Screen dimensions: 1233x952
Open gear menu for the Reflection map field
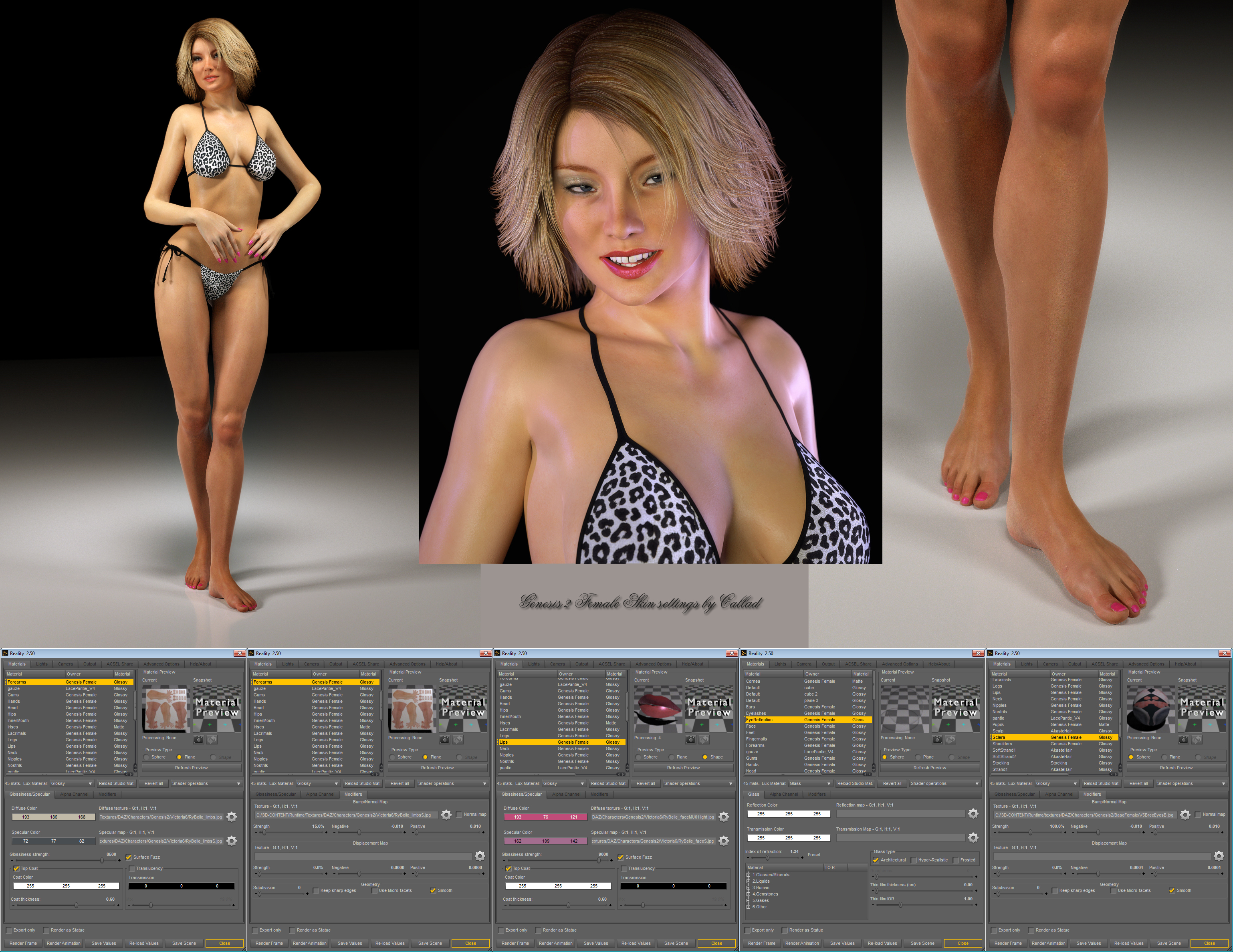973,813
